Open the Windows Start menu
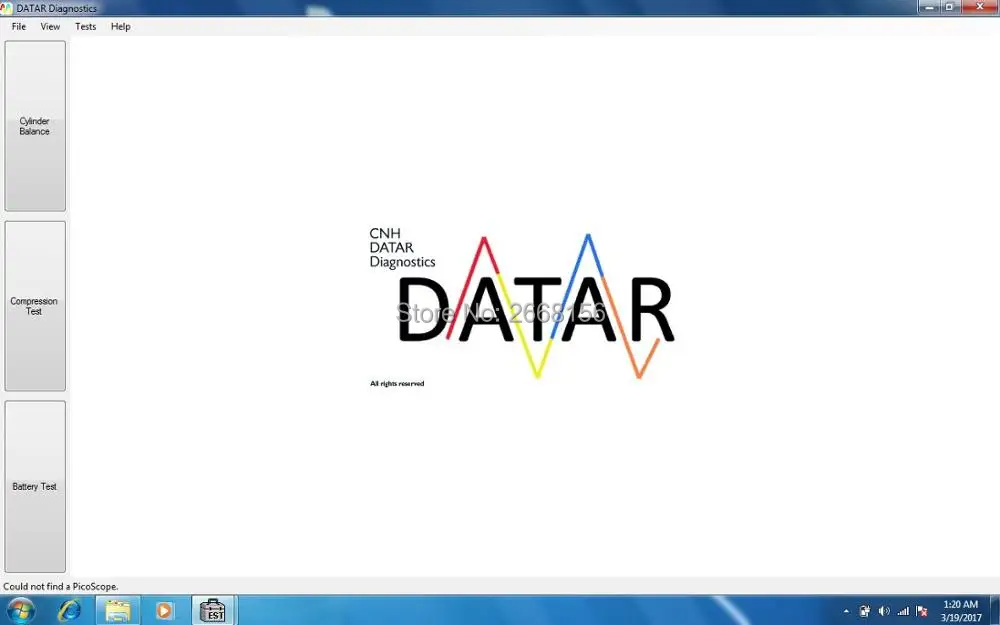Viewport: 1000px width, 625px height. point(20,611)
